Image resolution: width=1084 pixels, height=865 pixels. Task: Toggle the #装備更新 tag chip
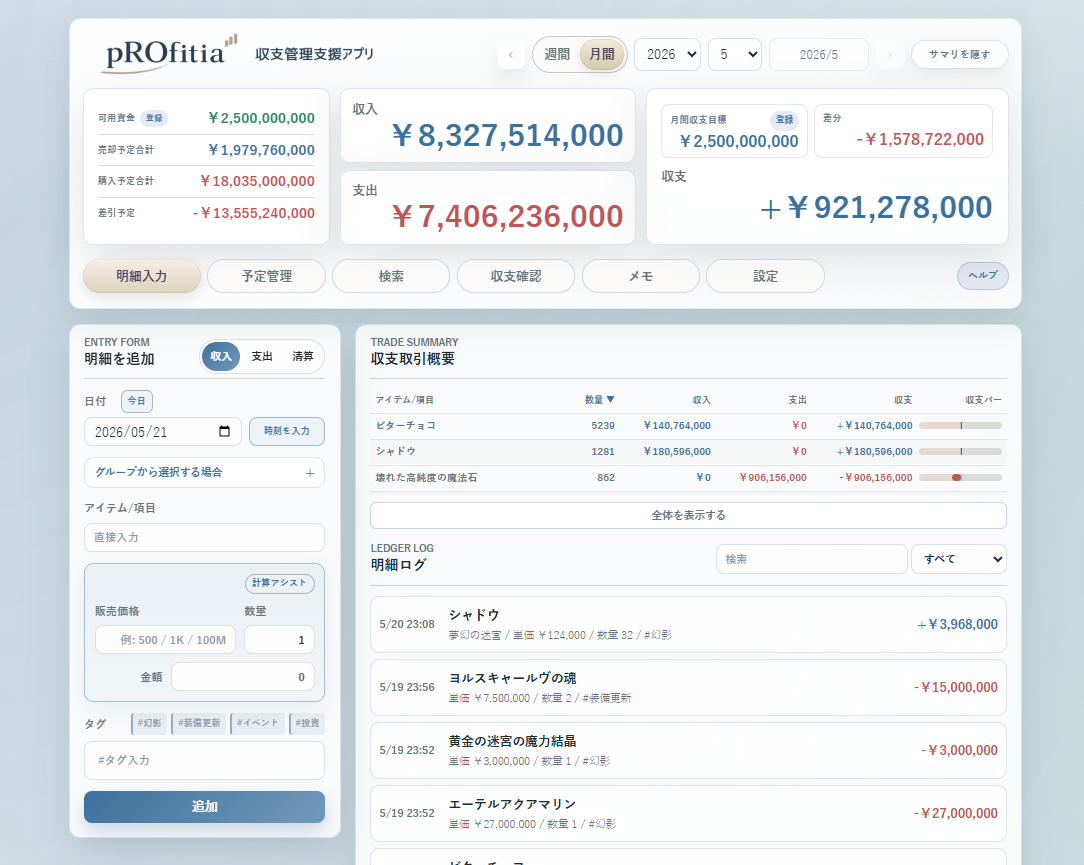[199, 723]
